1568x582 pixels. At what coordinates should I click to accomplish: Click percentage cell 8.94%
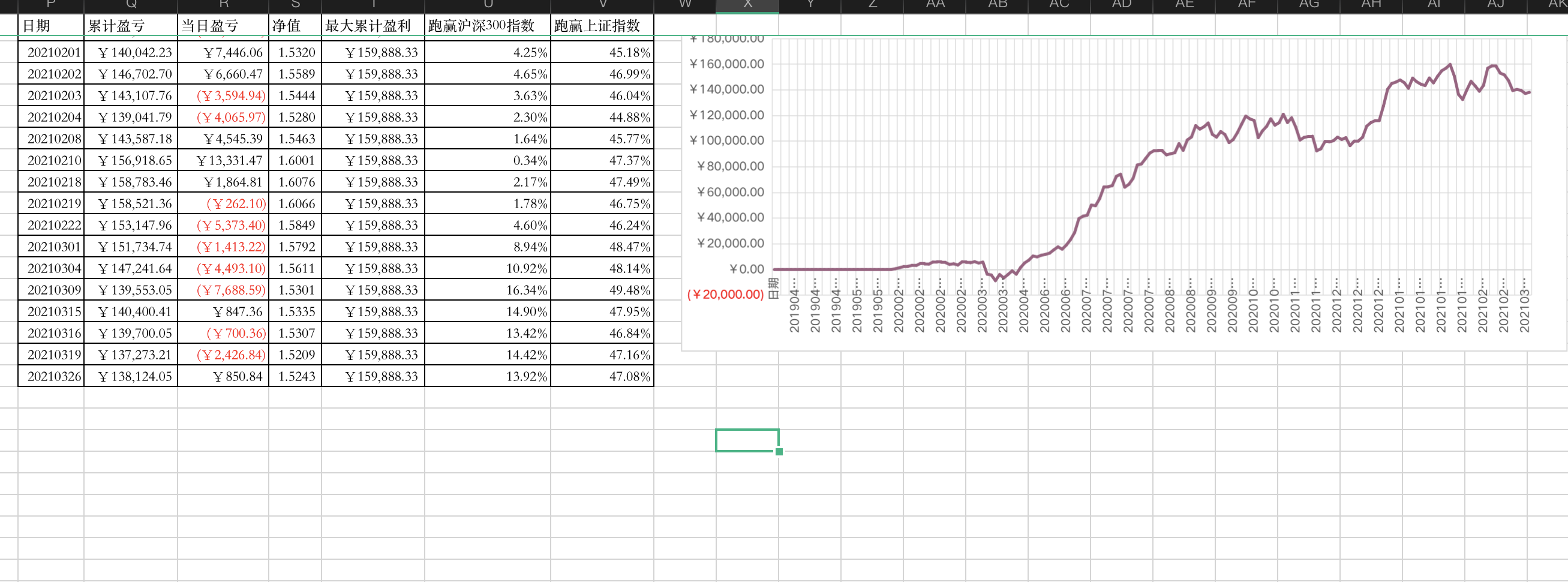click(488, 247)
